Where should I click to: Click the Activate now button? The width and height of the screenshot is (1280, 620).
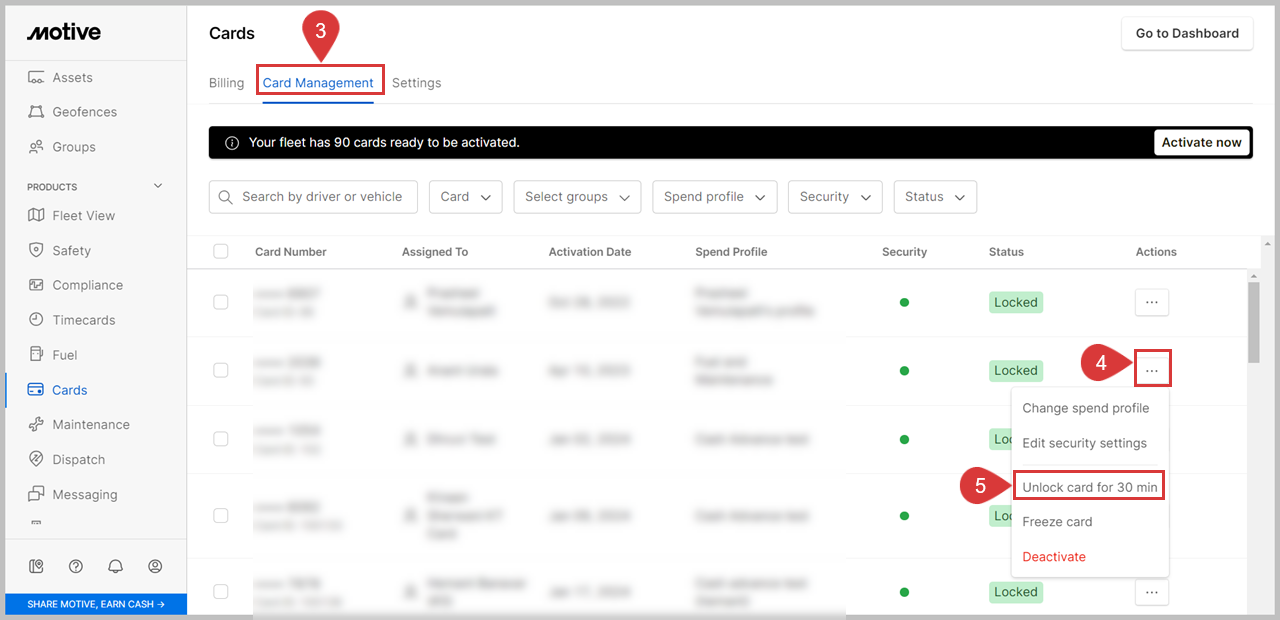click(1201, 143)
